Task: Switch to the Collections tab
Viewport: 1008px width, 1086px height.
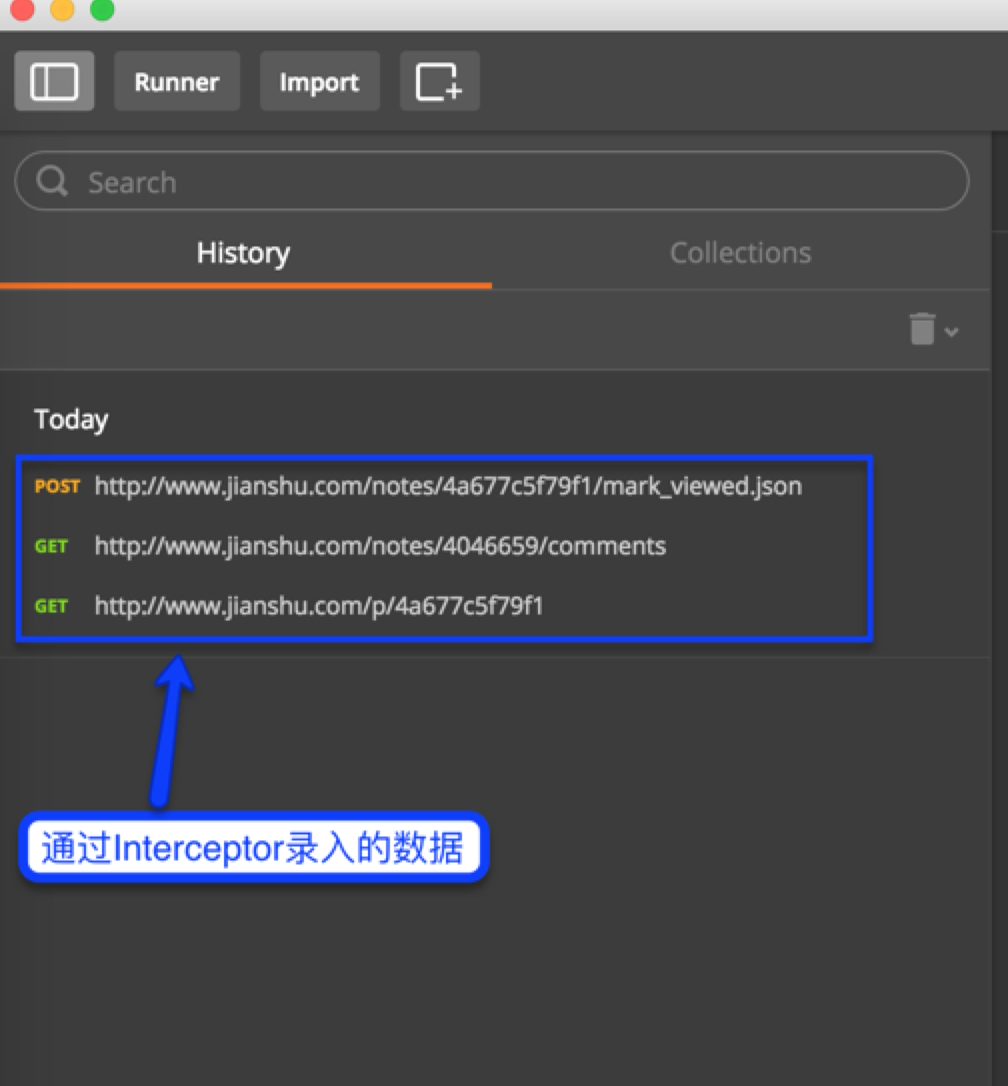Action: click(741, 253)
